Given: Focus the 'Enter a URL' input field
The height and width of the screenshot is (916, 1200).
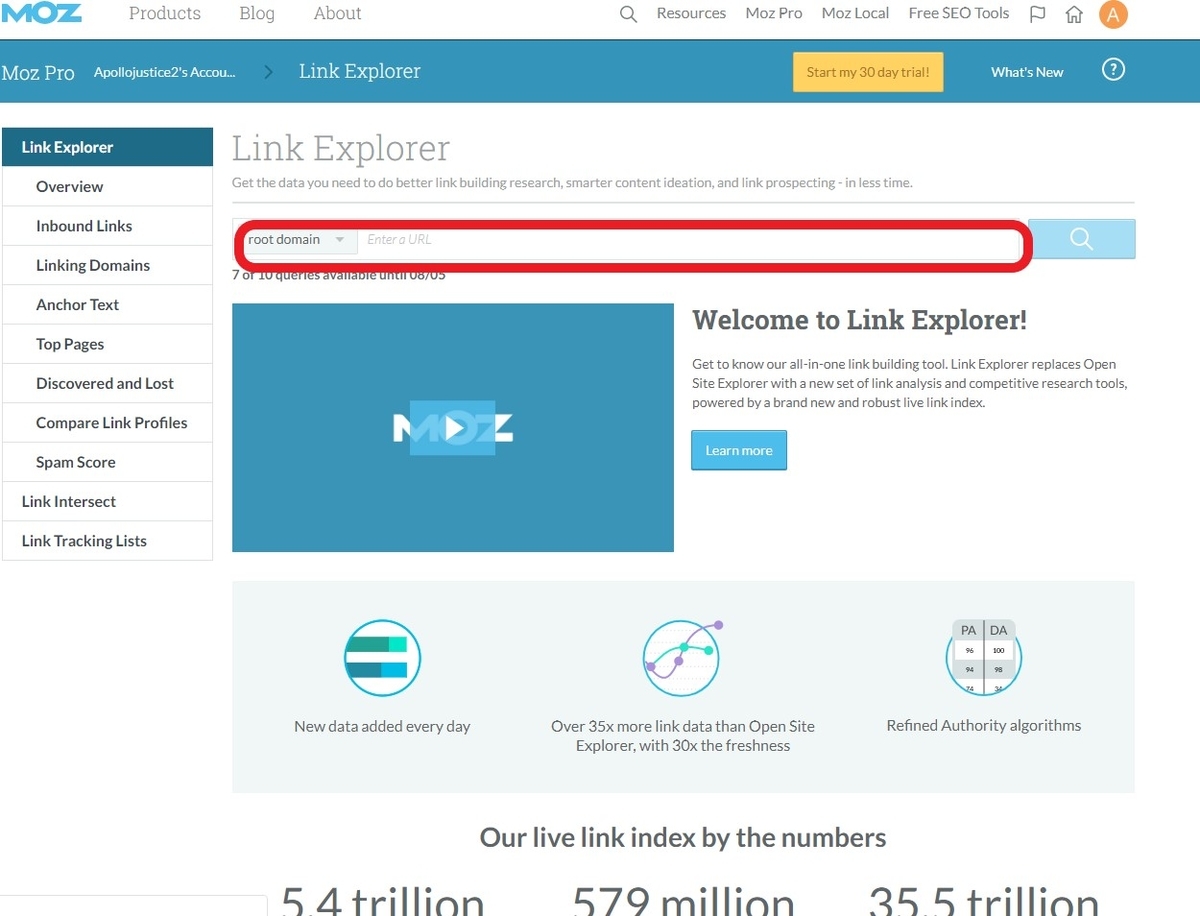Looking at the screenshot, I should click(x=686, y=240).
